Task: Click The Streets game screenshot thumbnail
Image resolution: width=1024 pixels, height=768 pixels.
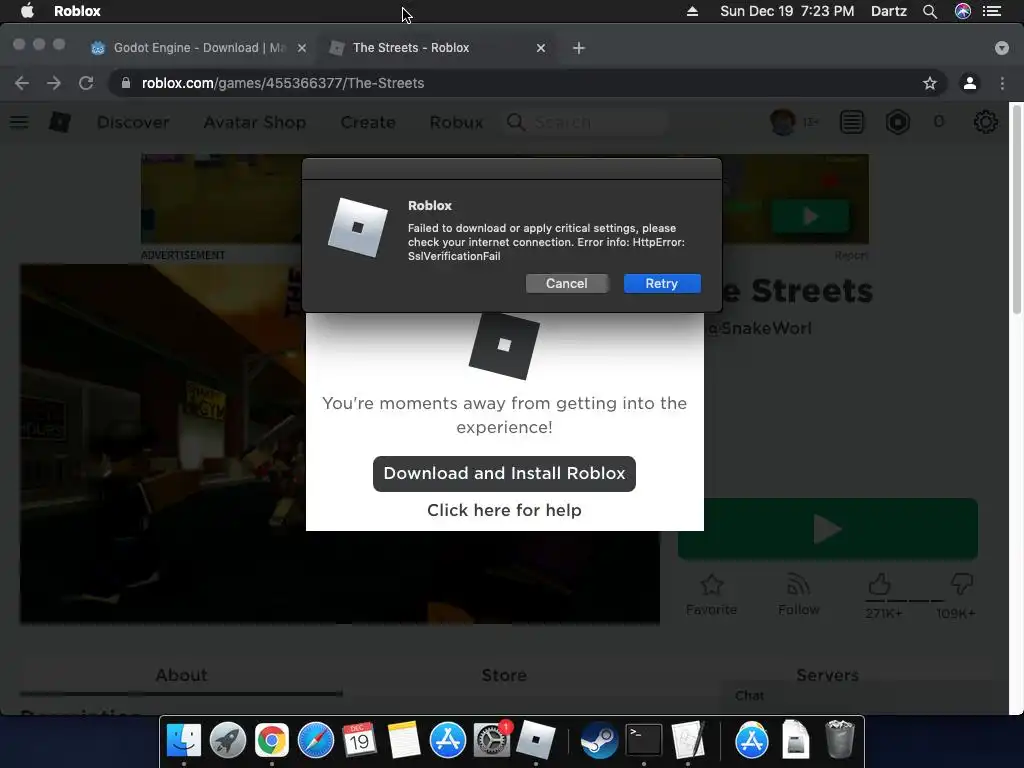Action: coord(340,443)
